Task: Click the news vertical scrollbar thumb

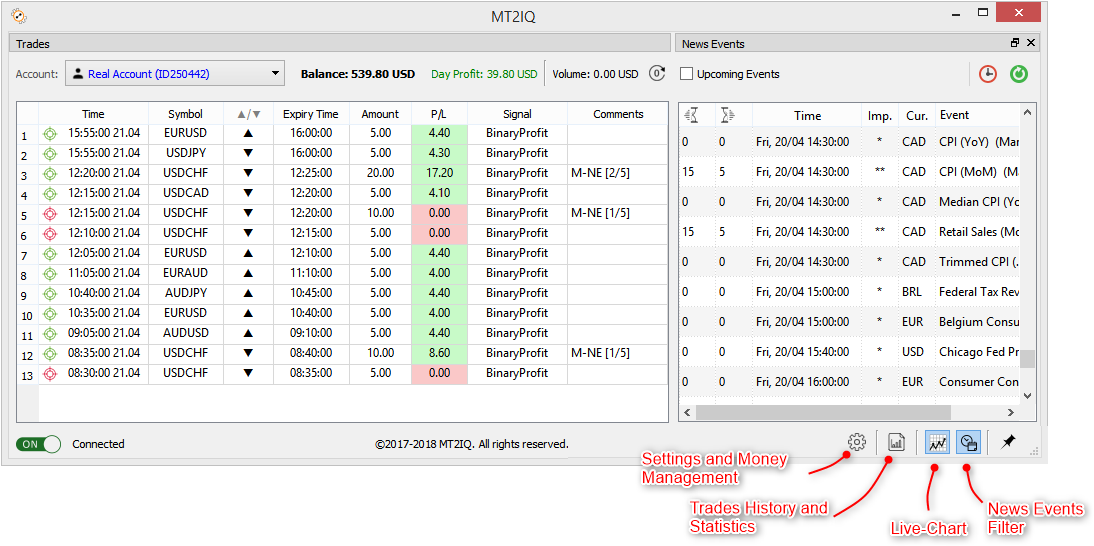Action: 1027,358
